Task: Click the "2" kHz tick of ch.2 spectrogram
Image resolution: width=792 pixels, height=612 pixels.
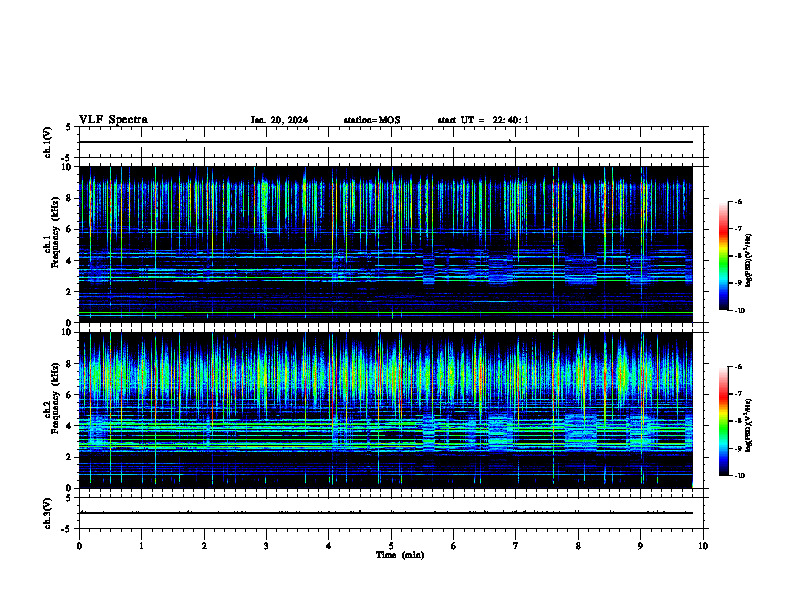Action: (70, 457)
